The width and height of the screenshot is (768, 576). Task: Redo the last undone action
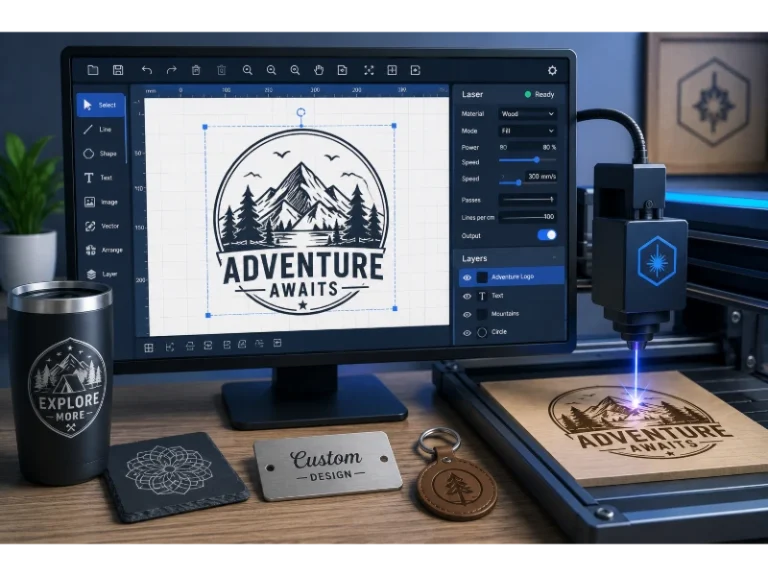click(171, 70)
